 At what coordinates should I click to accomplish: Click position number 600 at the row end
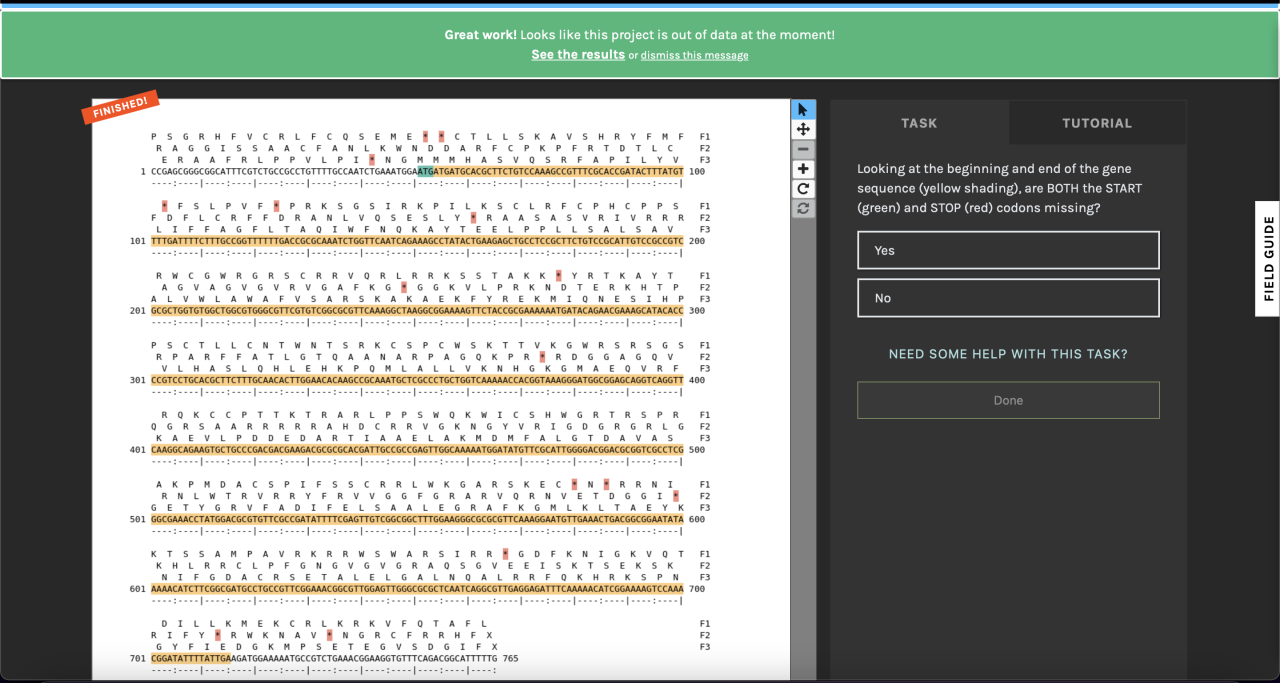(696, 519)
